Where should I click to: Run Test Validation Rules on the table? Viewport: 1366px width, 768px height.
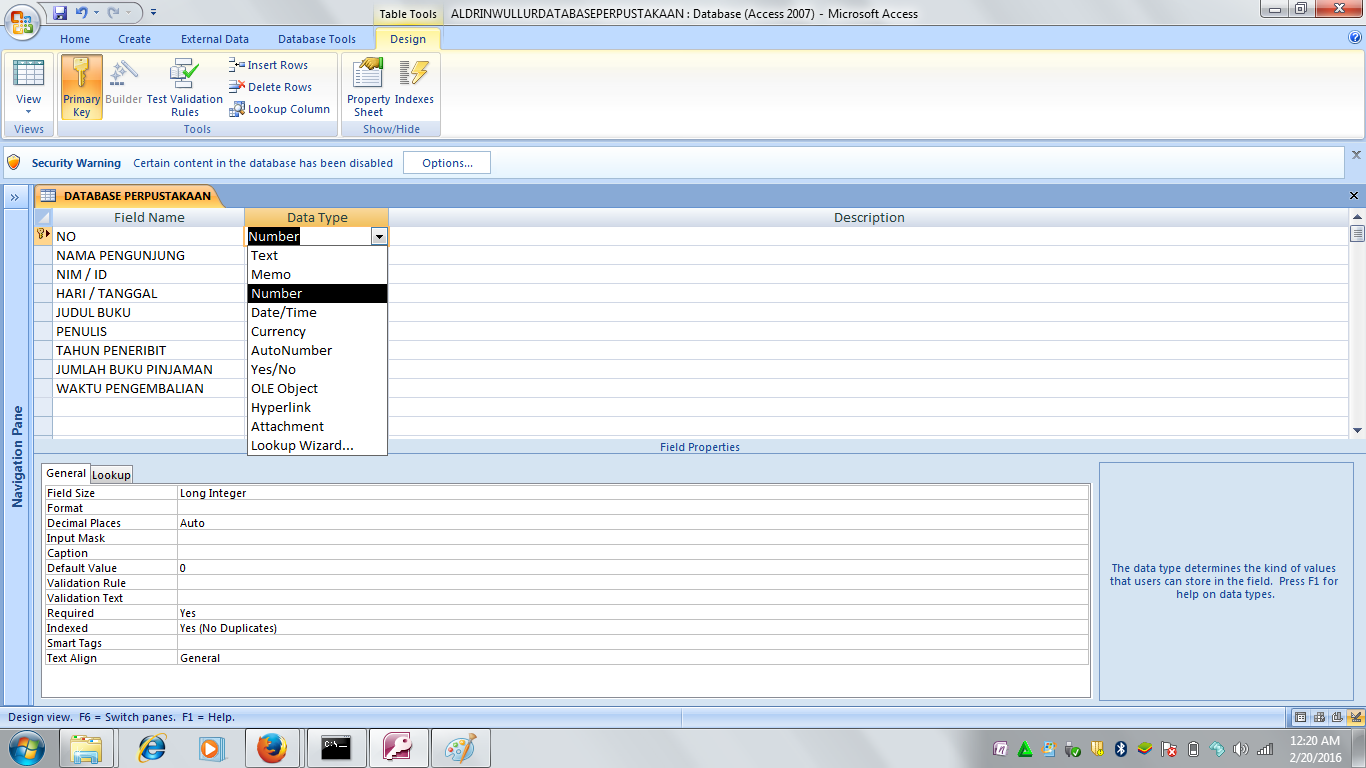coord(185,86)
